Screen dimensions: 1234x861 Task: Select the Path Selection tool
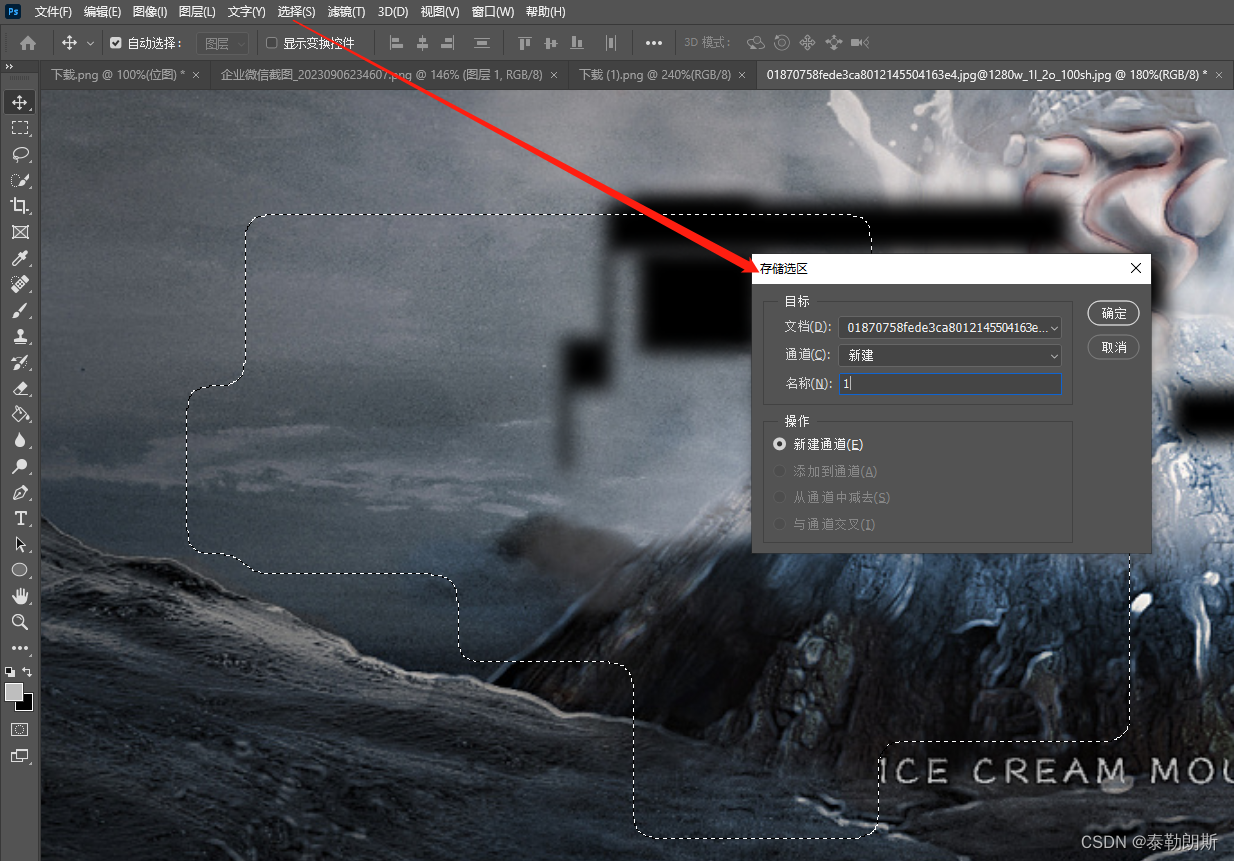(x=20, y=544)
